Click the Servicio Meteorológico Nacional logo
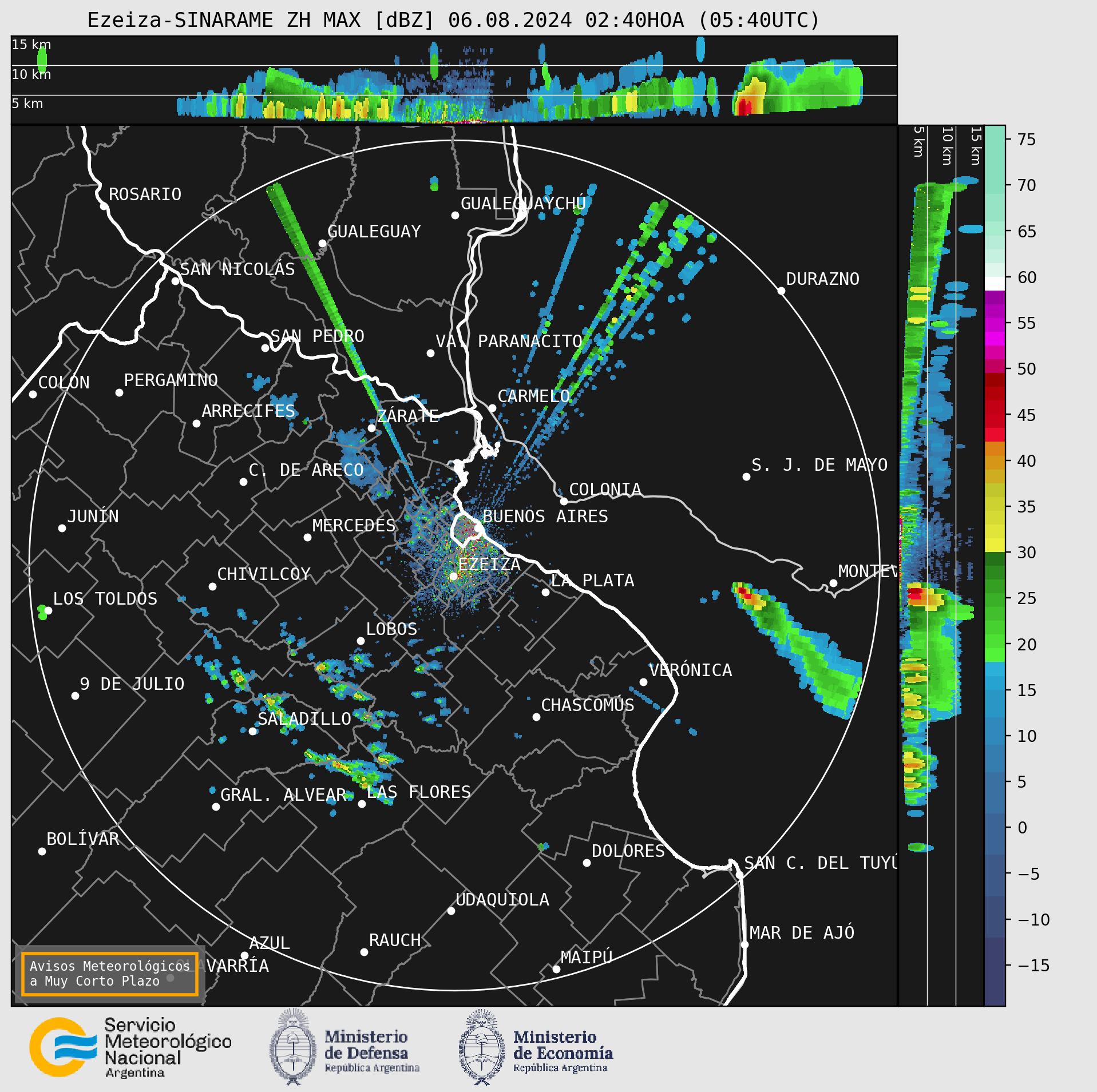 [x=130, y=1047]
